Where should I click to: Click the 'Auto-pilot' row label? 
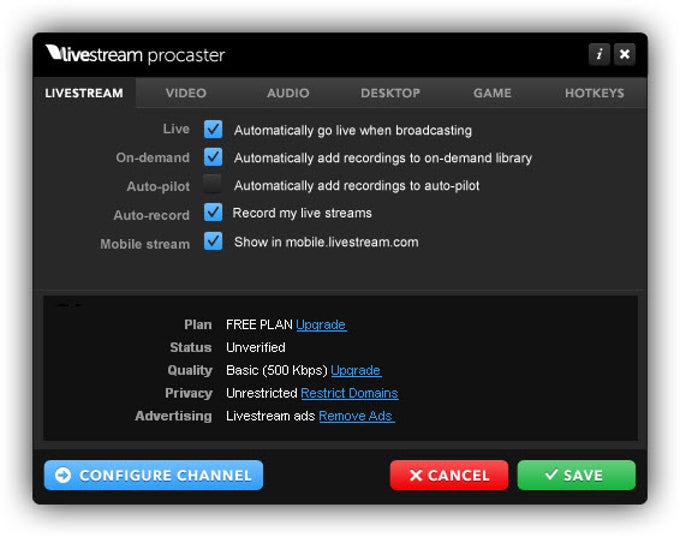click(x=158, y=187)
